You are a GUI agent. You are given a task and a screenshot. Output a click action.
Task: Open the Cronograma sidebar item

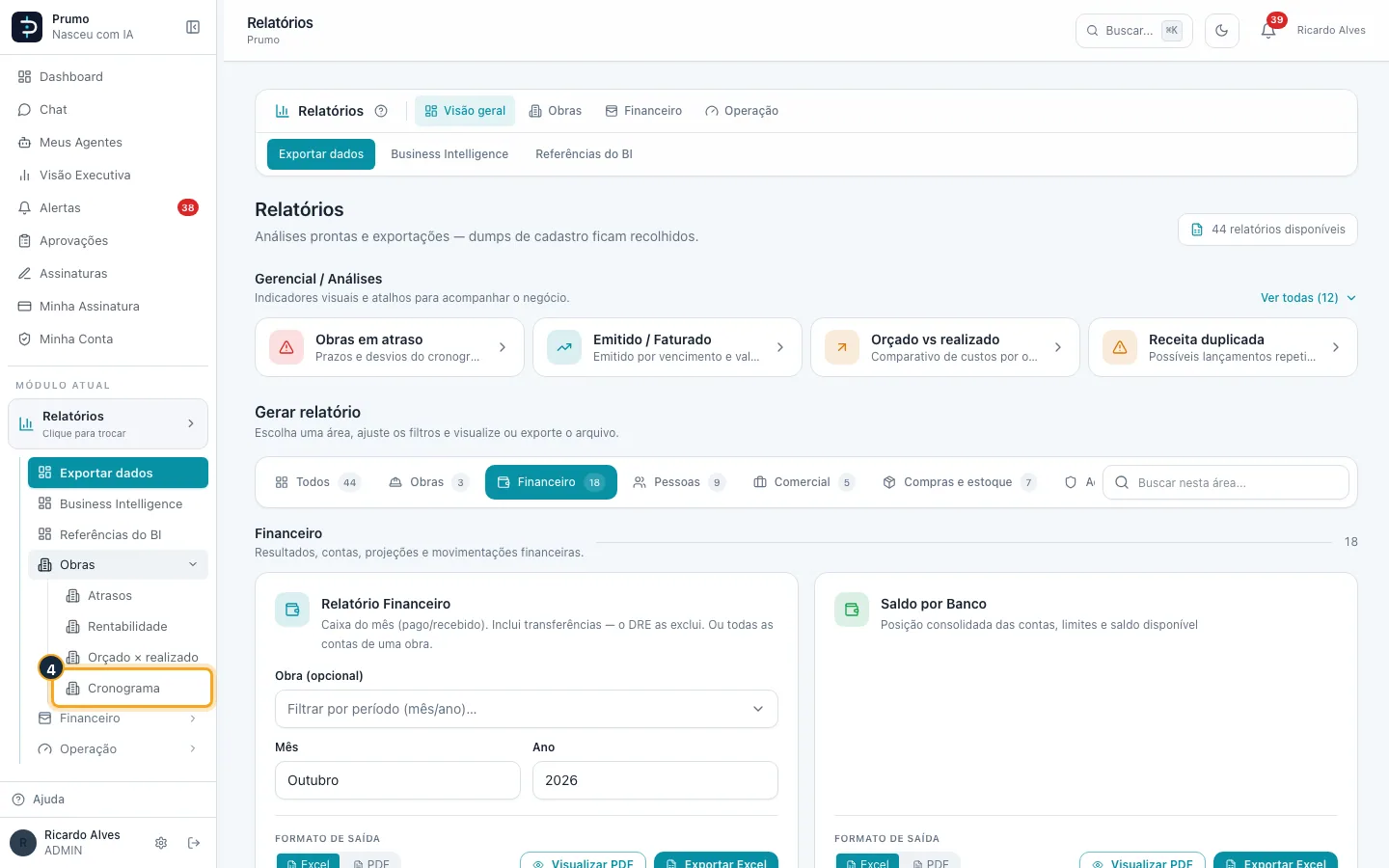pos(132,689)
